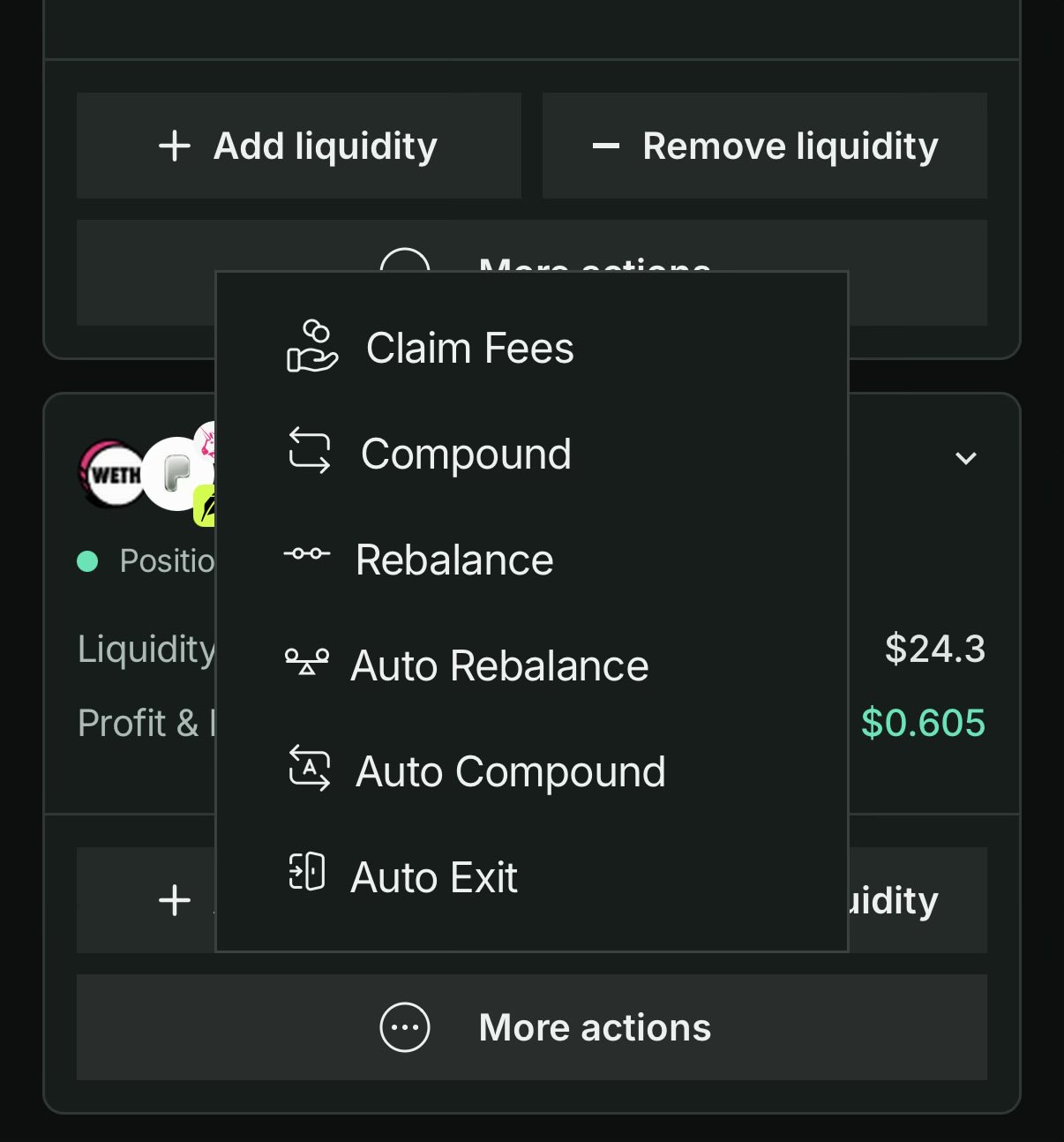Click the Auto Rebalance scale icon
Viewport: 1064px width, 1142px height.
306,661
